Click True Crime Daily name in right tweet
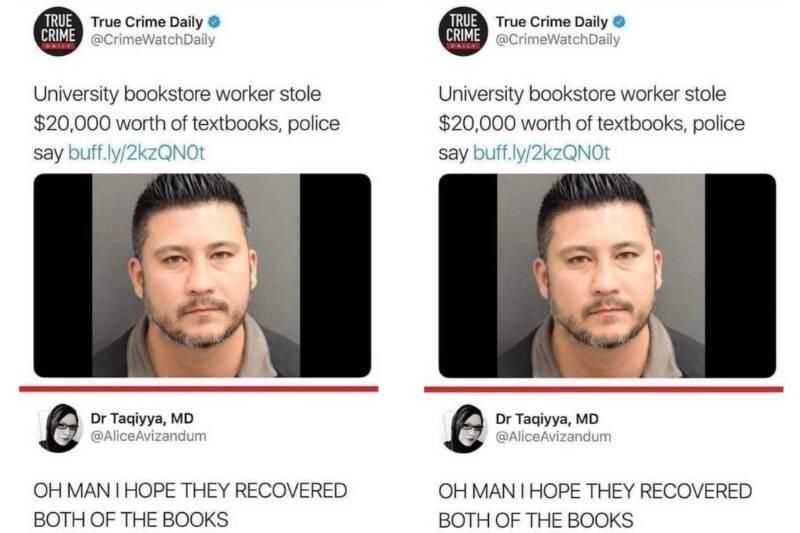Viewport: 800px width, 533px height. click(x=552, y=22)
